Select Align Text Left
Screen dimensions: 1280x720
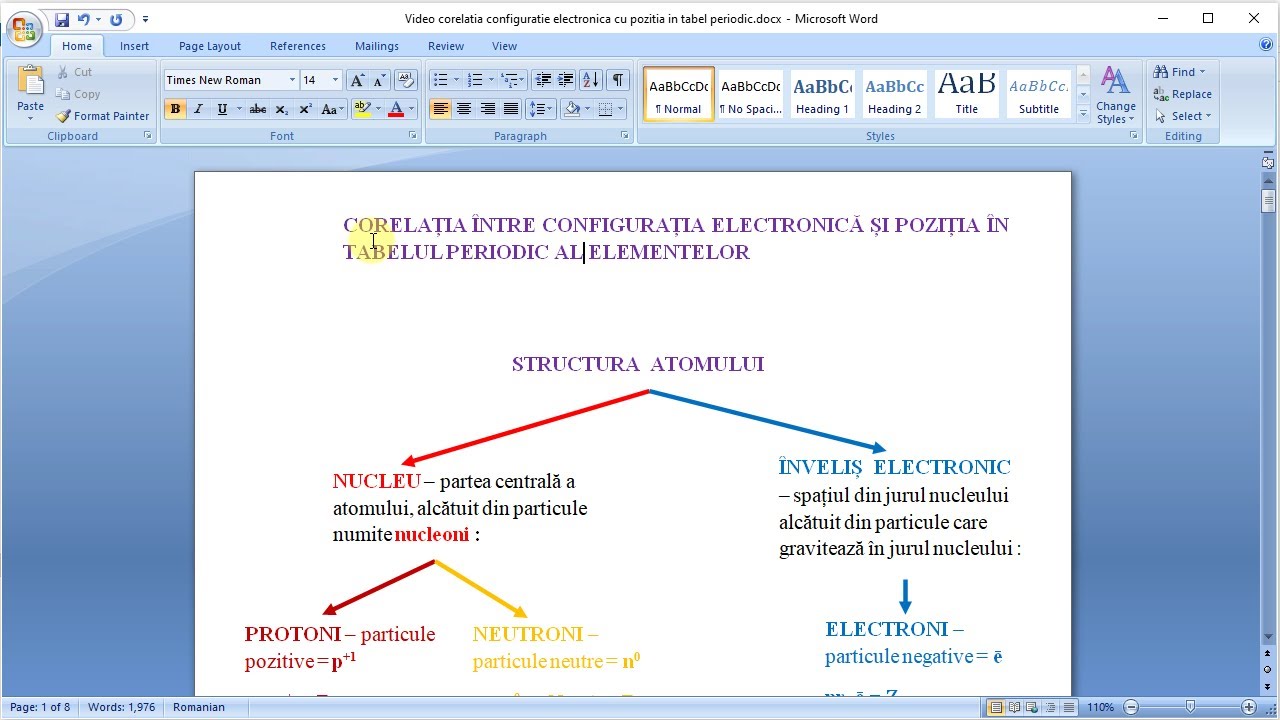coord(441,109)
